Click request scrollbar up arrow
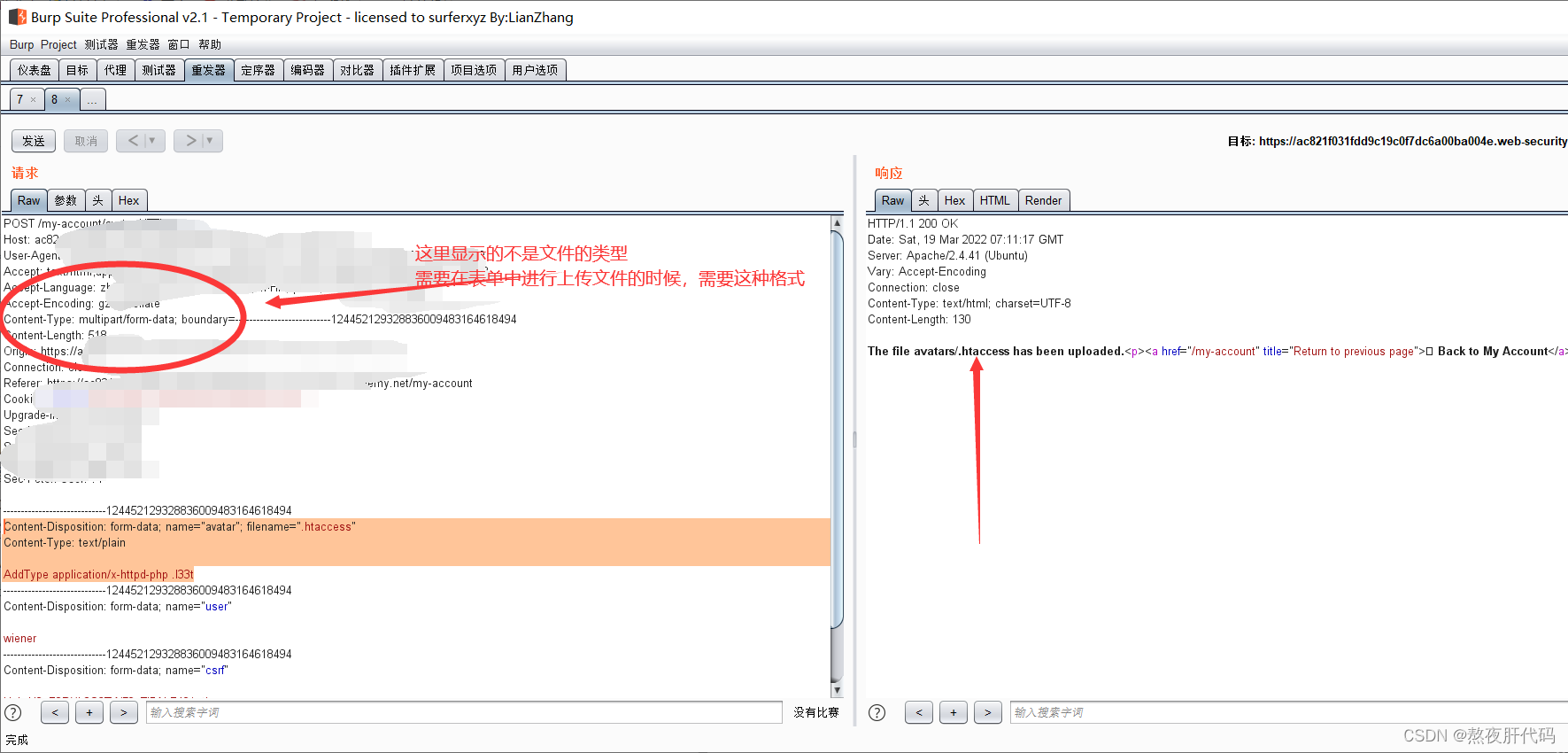Screen dimensions: 1568x753 (838, 224)
